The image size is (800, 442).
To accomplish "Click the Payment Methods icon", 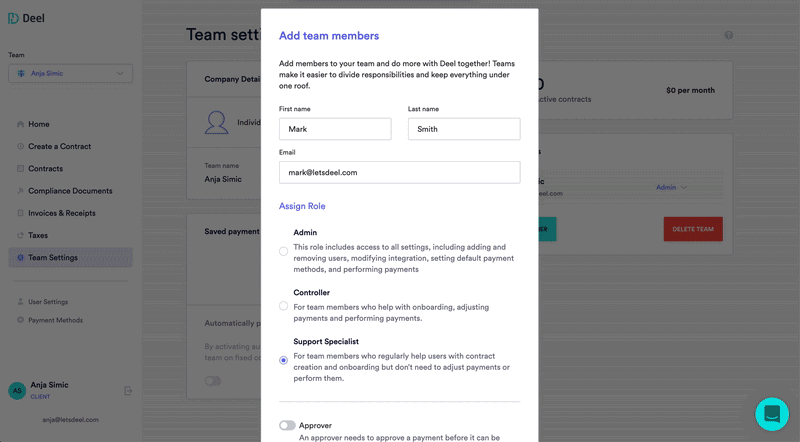I will point(20,320).
